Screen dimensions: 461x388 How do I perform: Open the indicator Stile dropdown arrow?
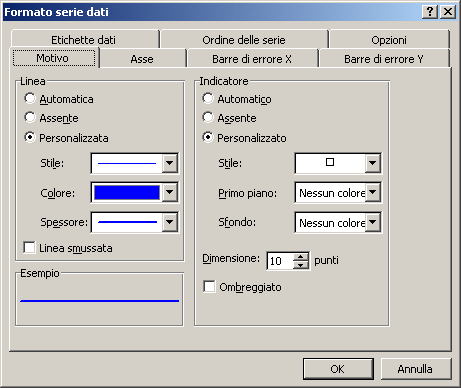(x=372, y=163)
